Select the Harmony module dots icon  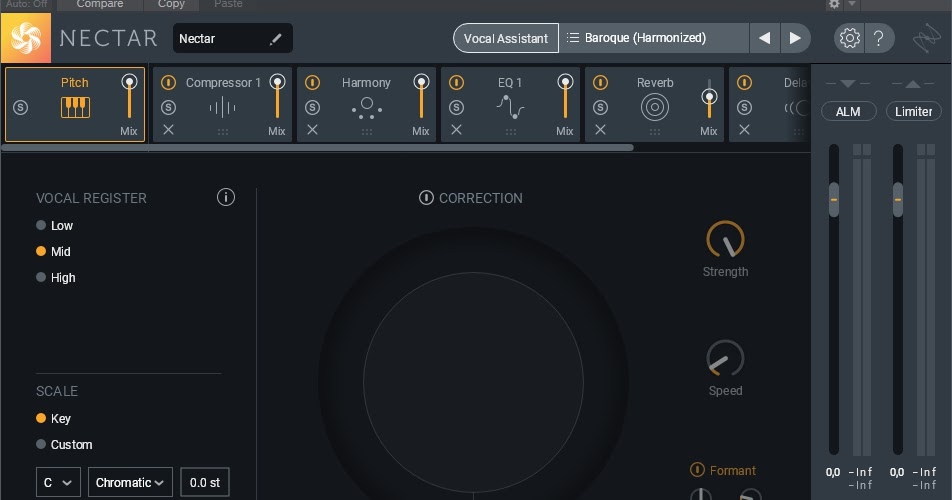coord(367,108)
